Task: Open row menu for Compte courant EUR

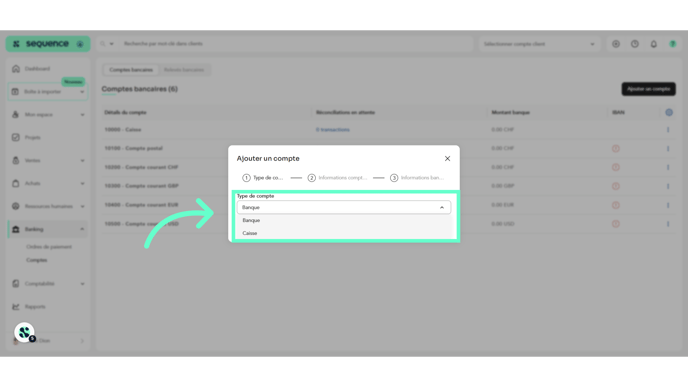Action: pos(668,205)
